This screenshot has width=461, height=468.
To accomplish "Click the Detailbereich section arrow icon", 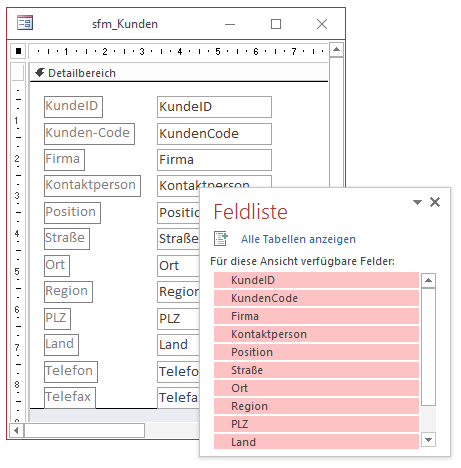I will pyautogui.click(x=40, y=73).
